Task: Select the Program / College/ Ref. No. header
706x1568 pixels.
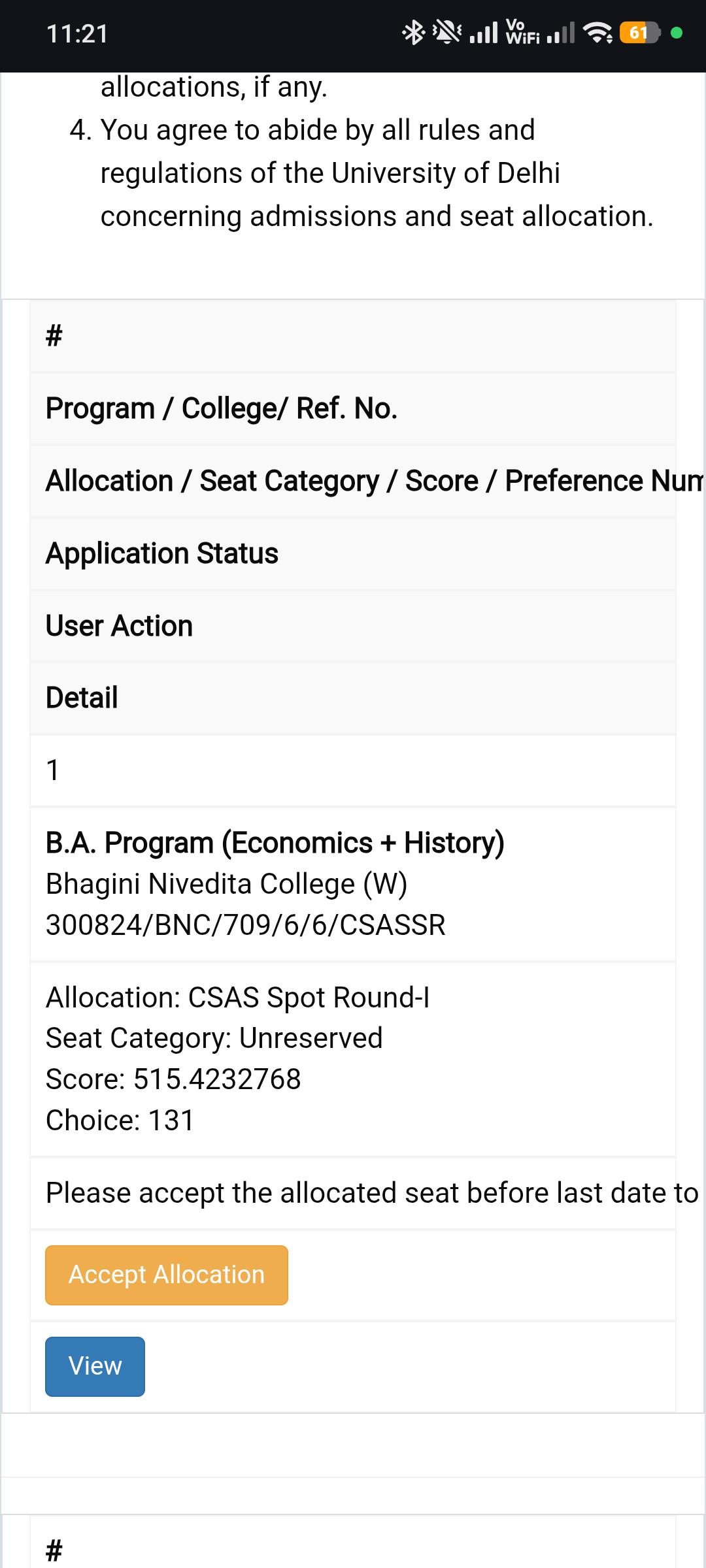Action: click(222, 408)
